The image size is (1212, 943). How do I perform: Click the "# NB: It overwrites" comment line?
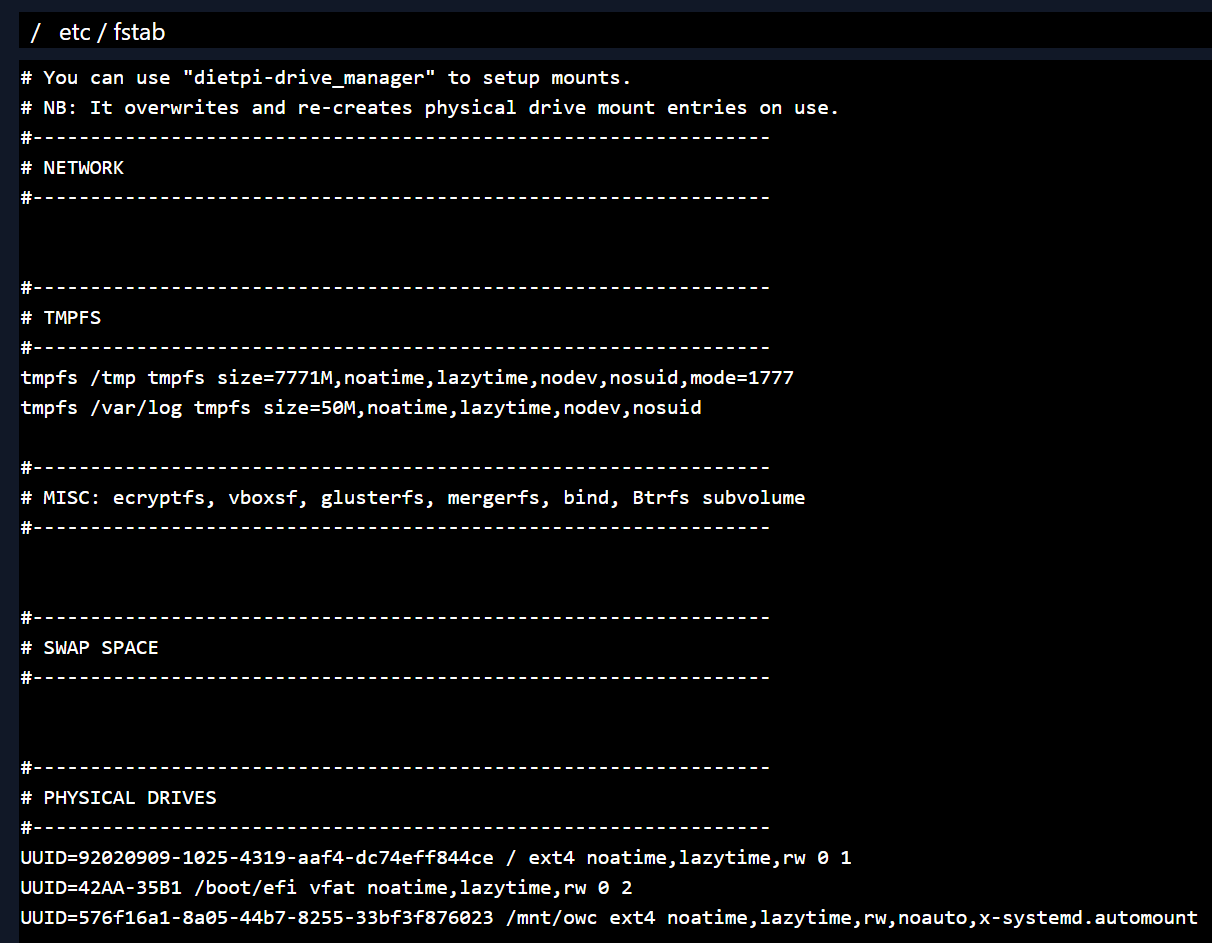pyautogui.click(x=430, y=108)
